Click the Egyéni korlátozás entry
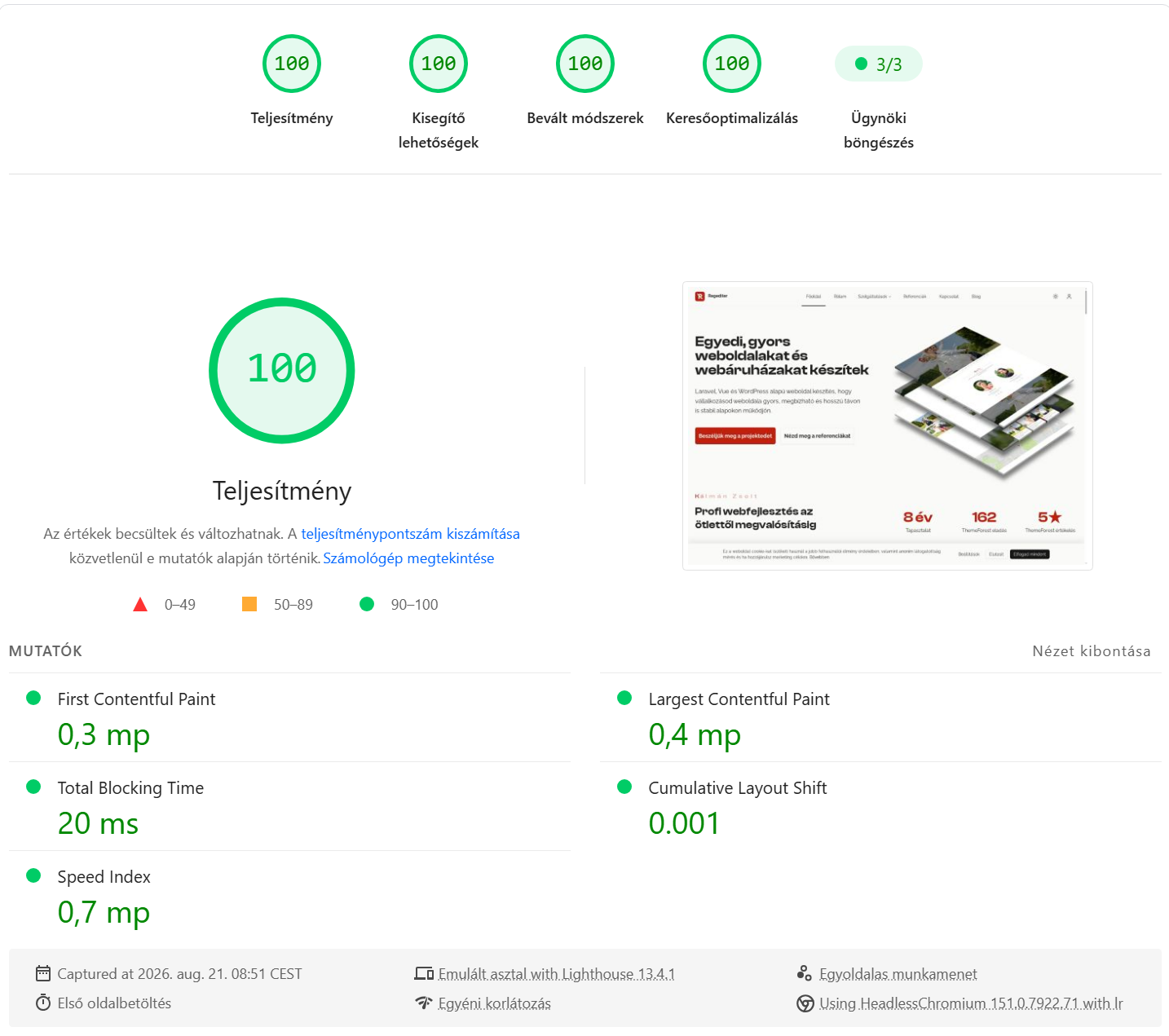 click(x=494, y=1003)
